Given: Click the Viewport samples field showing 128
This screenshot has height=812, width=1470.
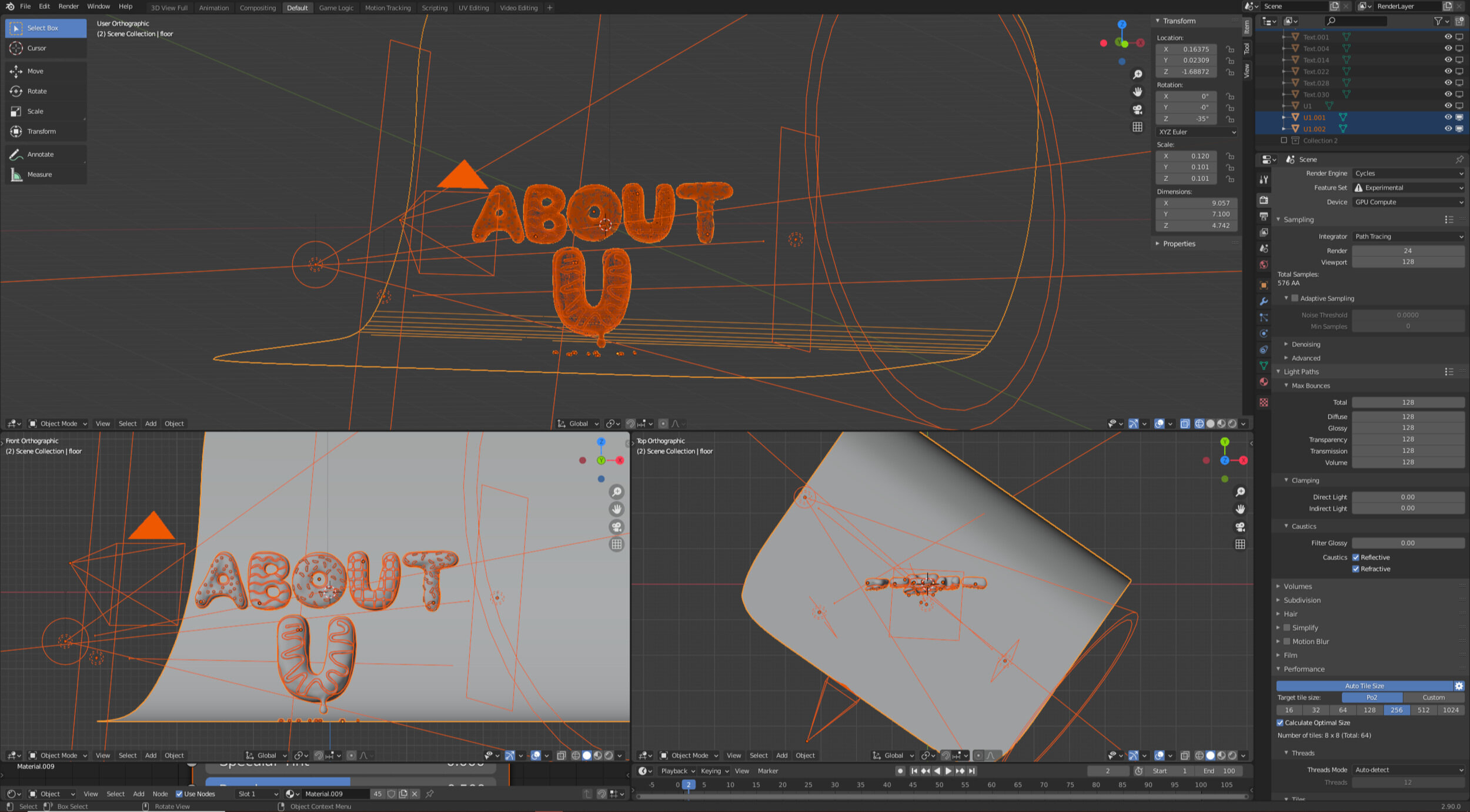Looking at the screenshot, I should tap(1408, 262).
